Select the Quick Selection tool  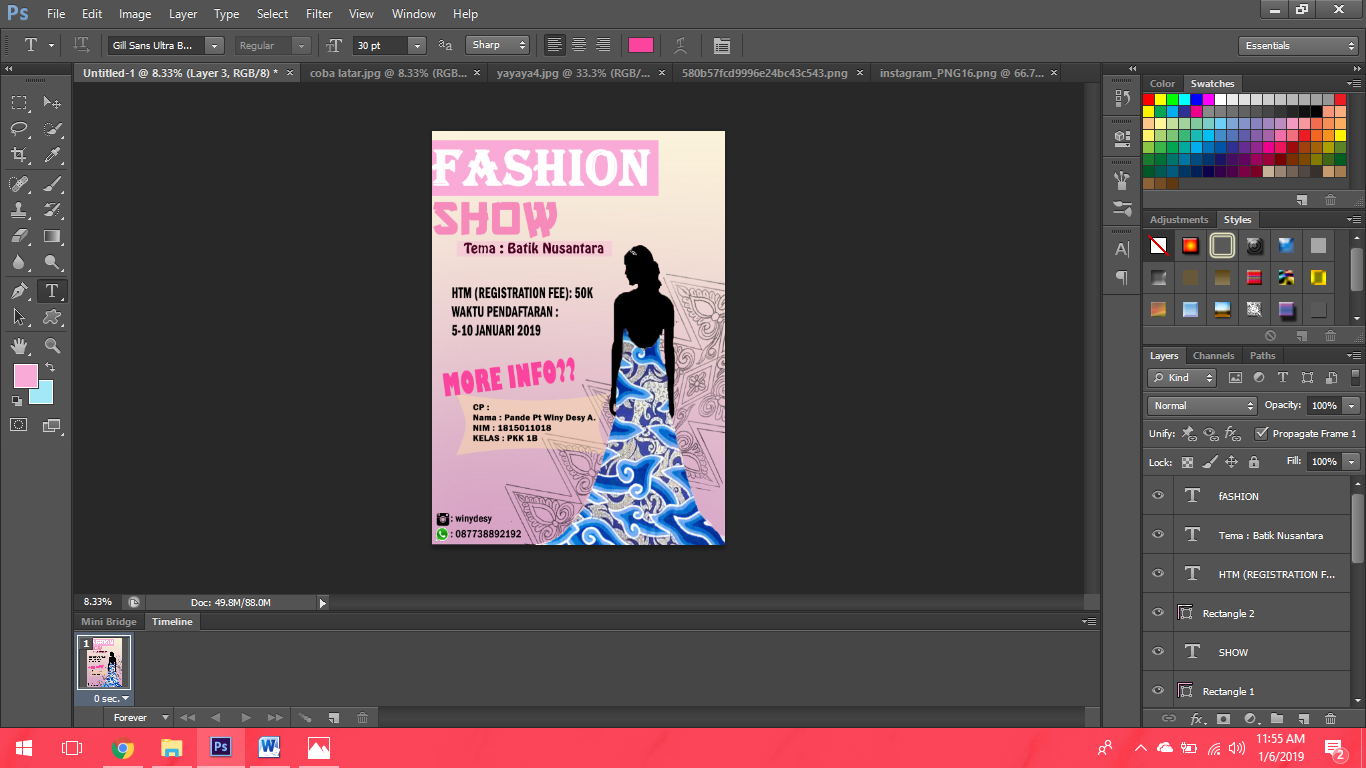click(53, 128)
